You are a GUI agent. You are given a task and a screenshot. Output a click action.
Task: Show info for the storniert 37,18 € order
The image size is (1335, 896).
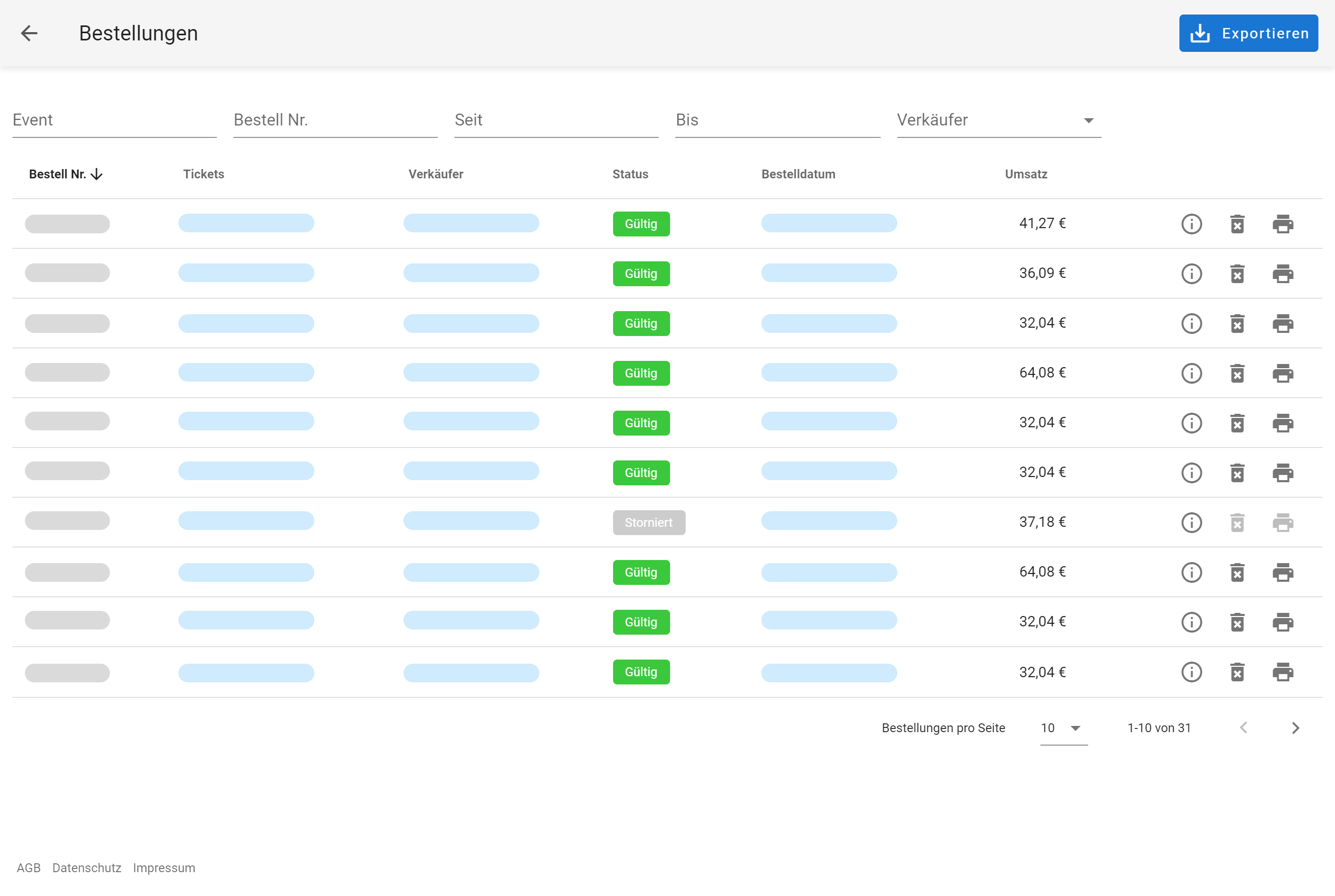[x=1191, y=522]
